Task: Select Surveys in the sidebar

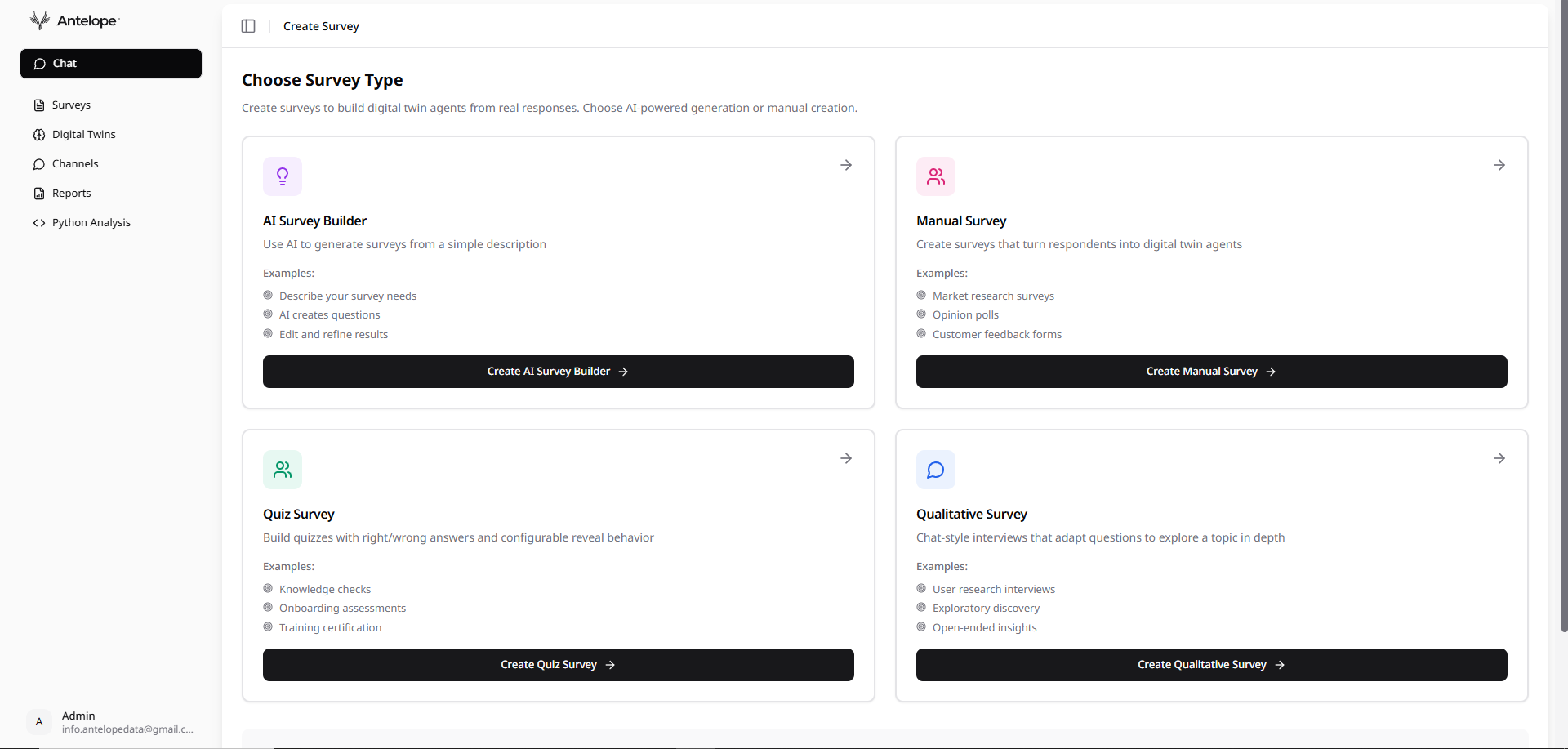Action: [72, 105]
